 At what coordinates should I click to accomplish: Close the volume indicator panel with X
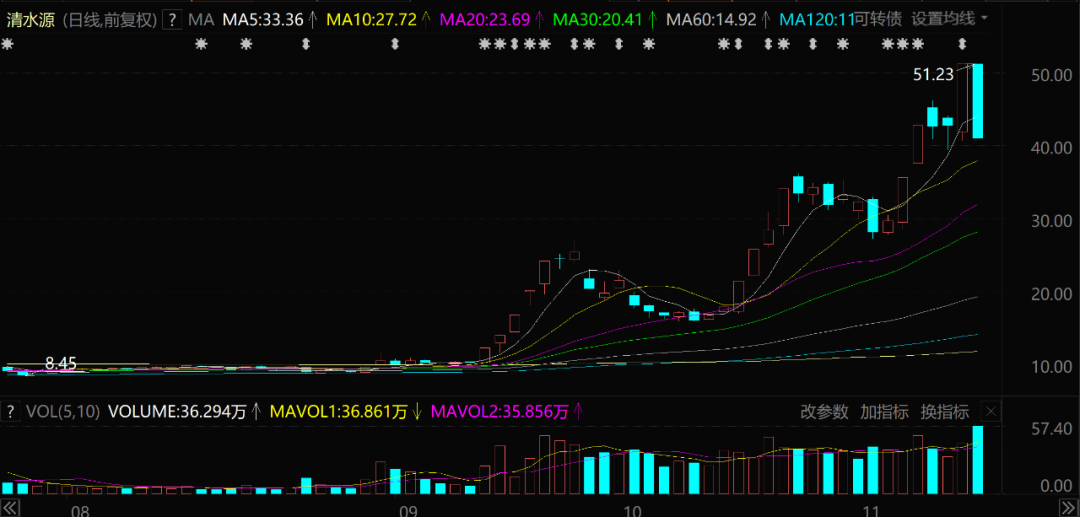990,412
